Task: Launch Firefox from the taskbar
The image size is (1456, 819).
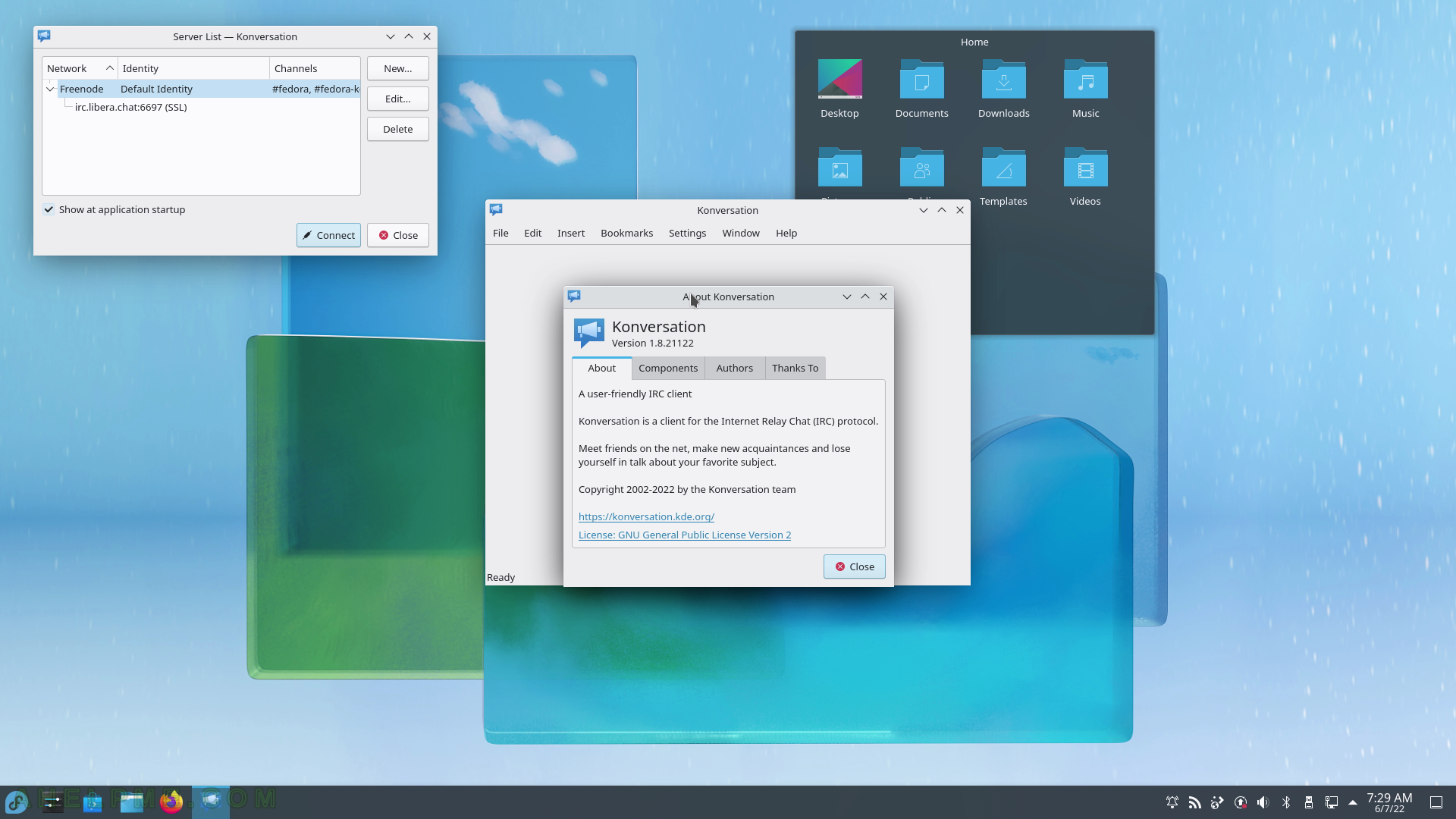Action: click(x=171, y=802)
